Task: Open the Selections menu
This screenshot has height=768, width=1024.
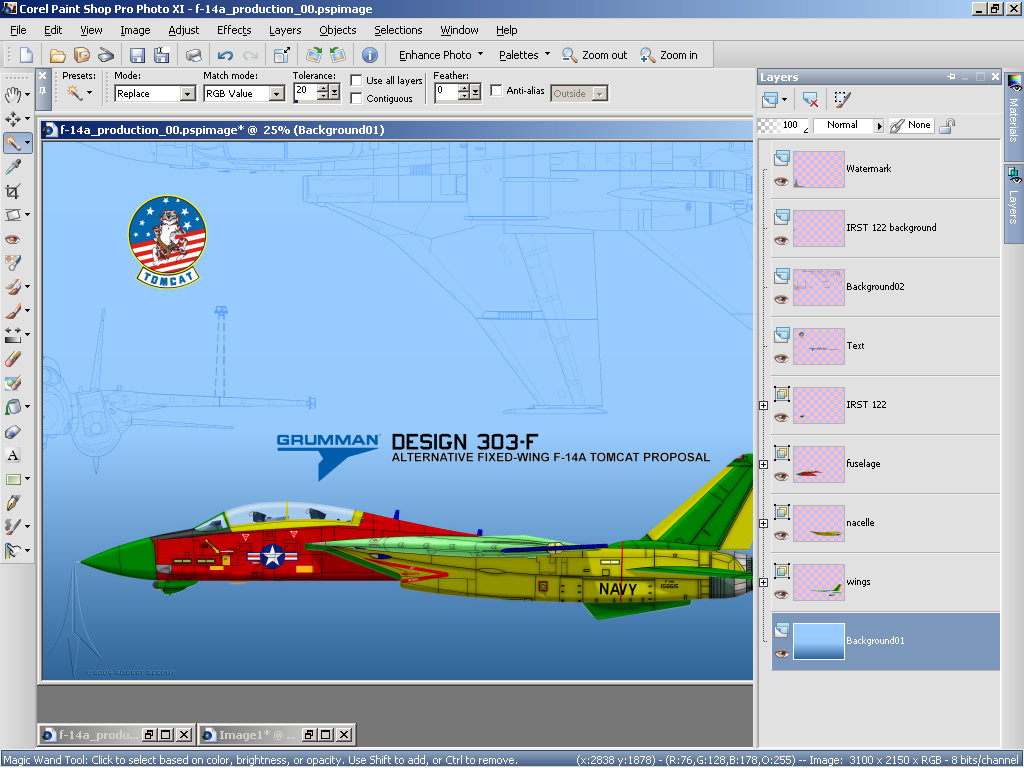Action: click(x=398, y=30)
